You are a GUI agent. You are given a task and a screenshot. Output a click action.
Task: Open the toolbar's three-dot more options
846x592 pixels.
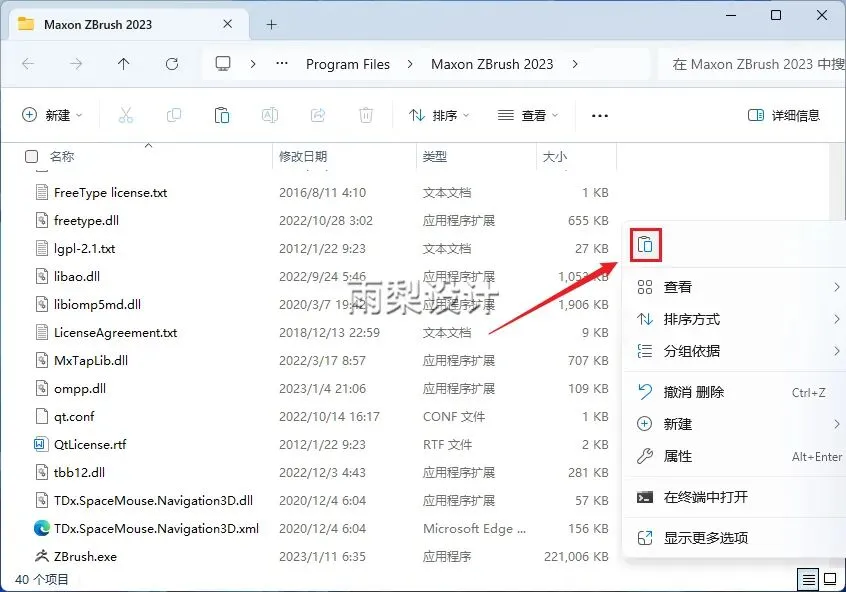600,115
